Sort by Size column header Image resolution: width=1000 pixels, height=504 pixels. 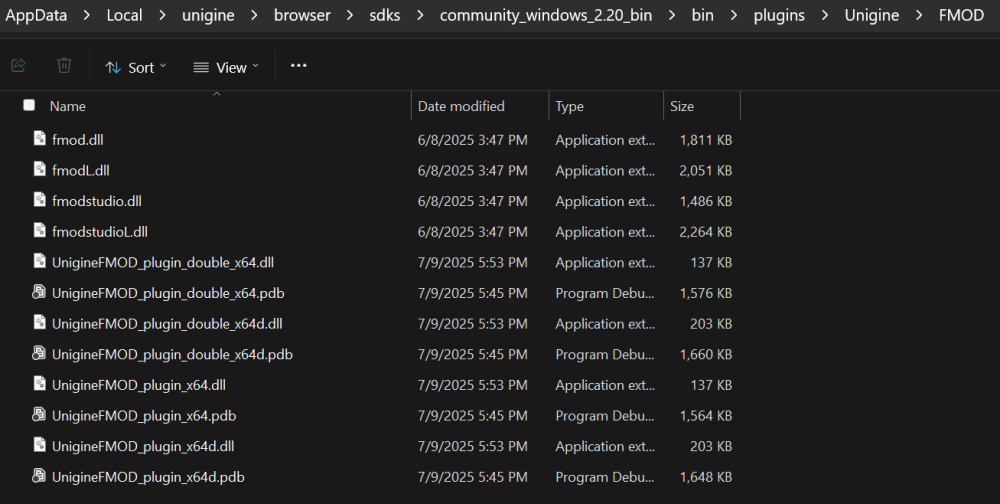(682, 106)
